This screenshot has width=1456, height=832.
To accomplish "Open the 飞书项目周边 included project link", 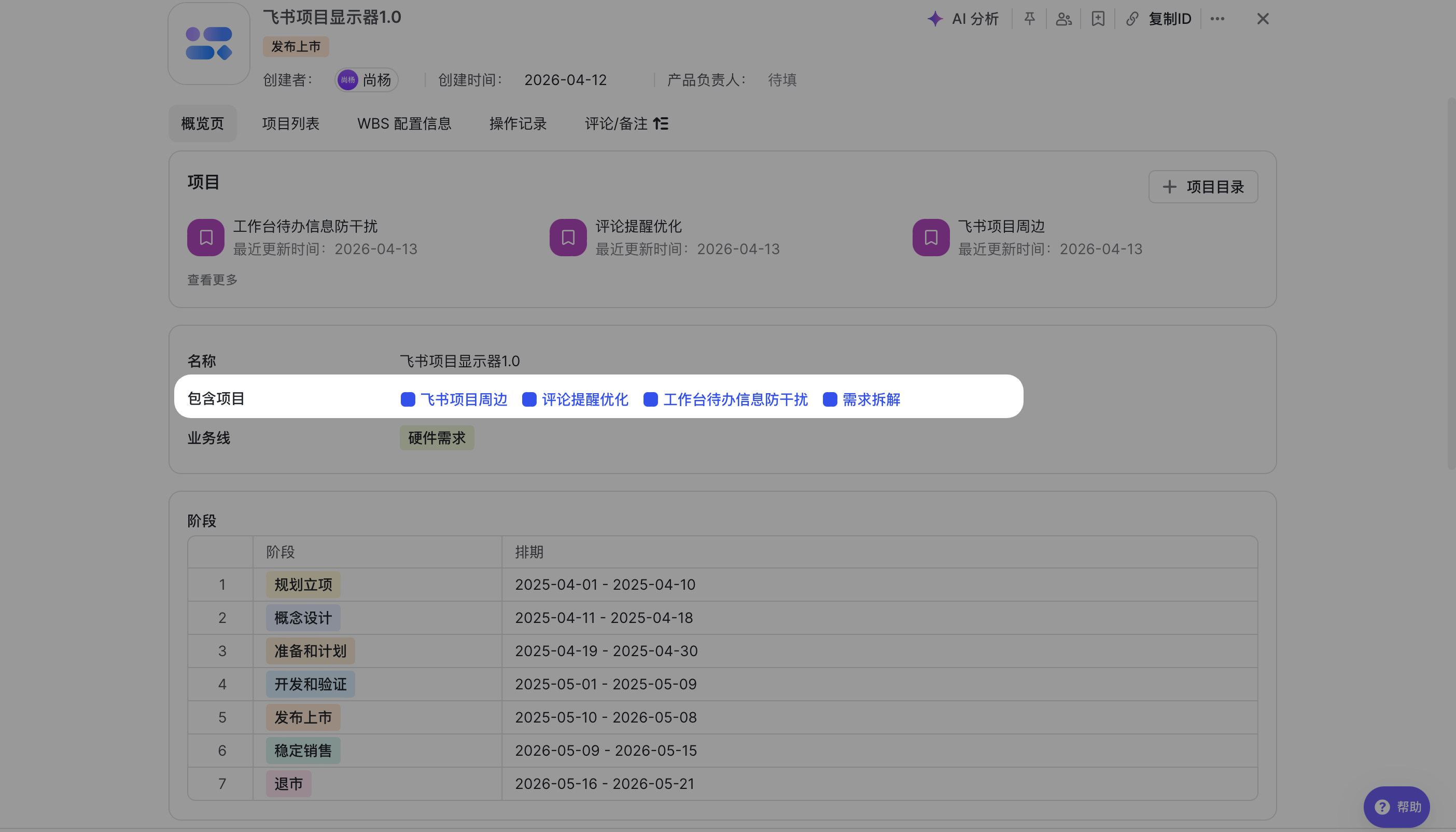I will point(454,399).
